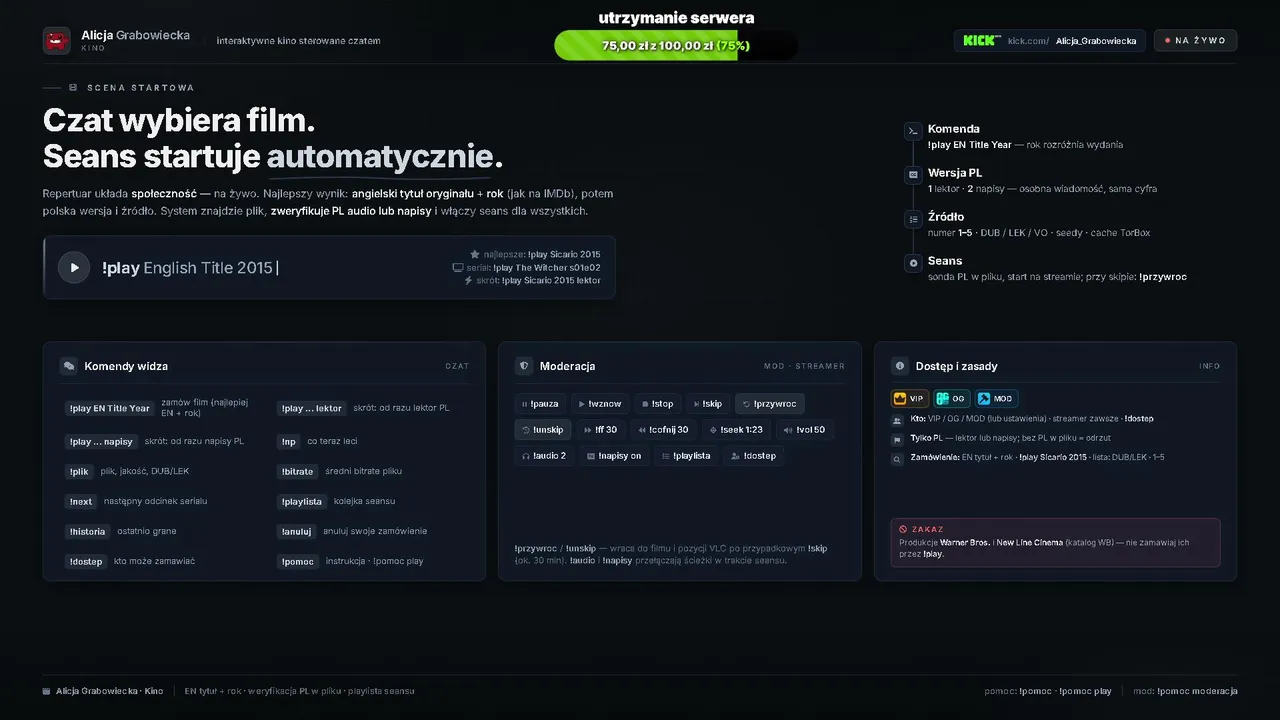The image size is (1280, 720).
Task: Click the footer text mod: !pomoc moderacja
Action: (x=1185, y=691)
